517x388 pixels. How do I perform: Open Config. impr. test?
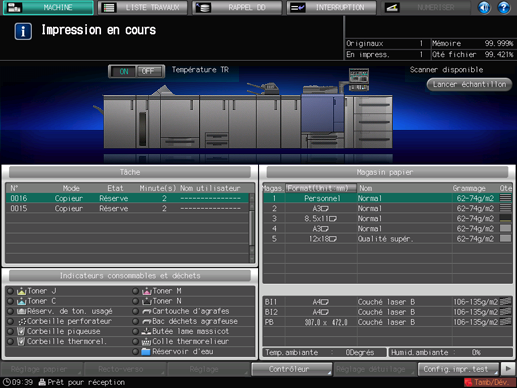458,369
